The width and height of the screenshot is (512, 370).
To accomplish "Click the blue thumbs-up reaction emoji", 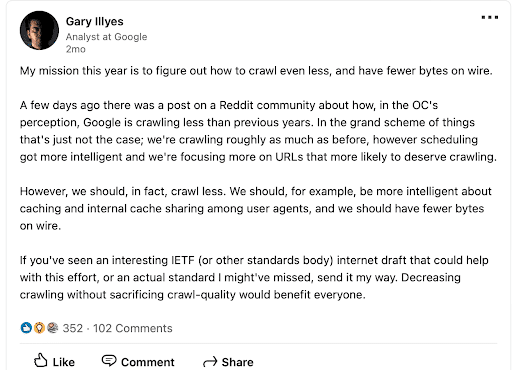I will tap(26, 328).
